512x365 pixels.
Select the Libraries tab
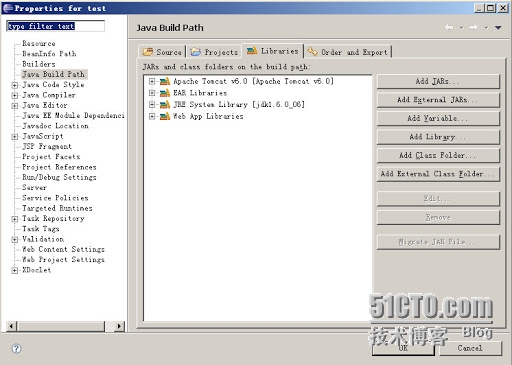[x=273, y=51]
